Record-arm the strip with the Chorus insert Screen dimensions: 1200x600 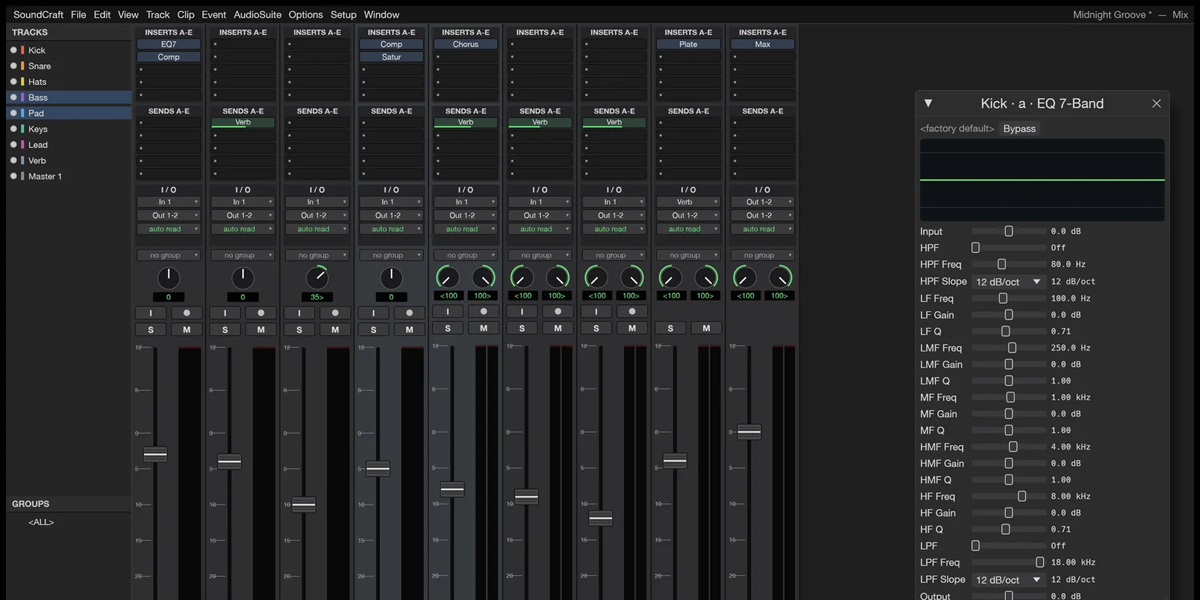(483, 312)
